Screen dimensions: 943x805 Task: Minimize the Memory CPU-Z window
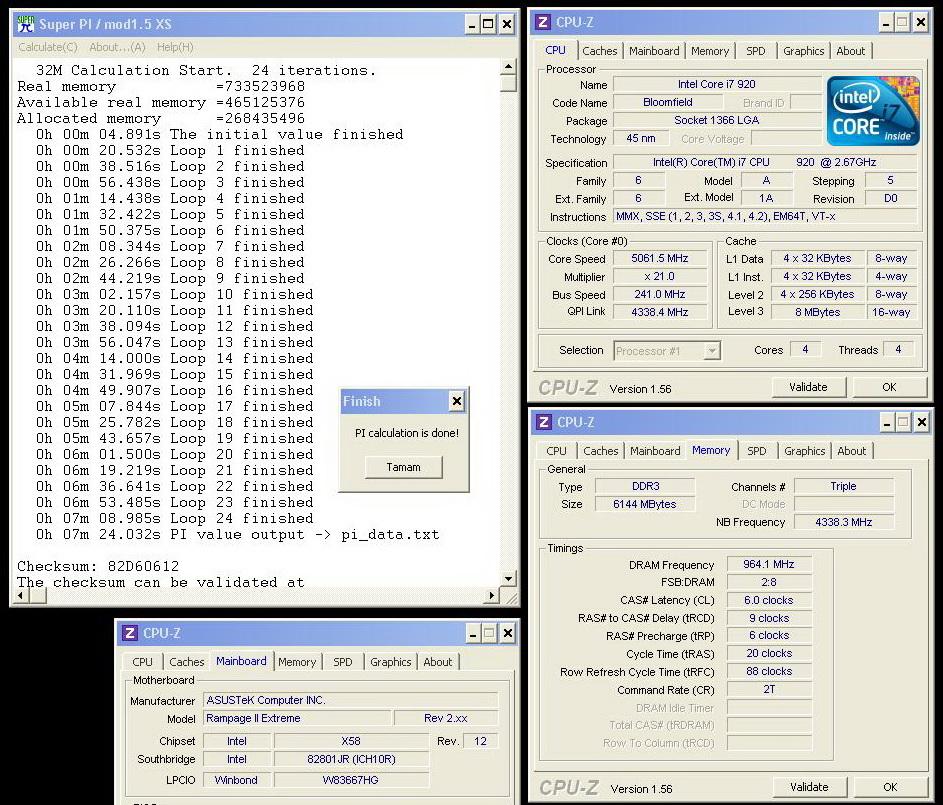click(x=886, y=422)
